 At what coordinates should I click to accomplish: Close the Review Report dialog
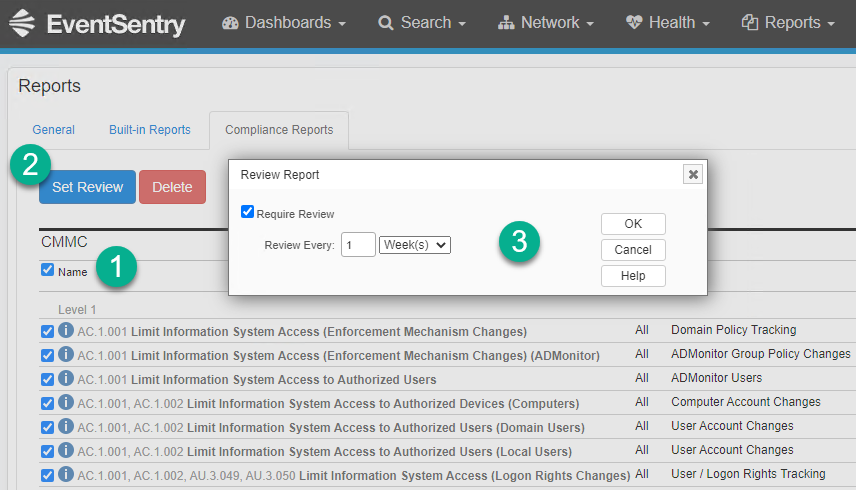(x=693, y=175)
